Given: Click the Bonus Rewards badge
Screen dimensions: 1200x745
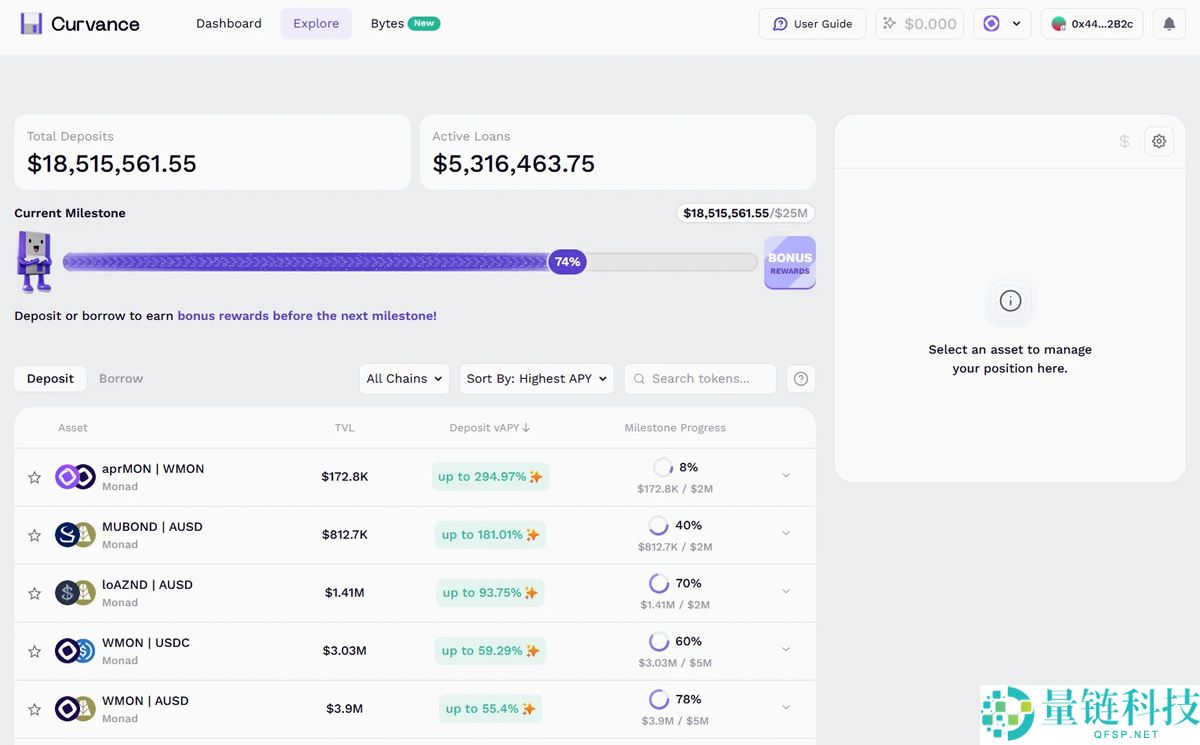Looking at the screenshot, I should 789,263.
